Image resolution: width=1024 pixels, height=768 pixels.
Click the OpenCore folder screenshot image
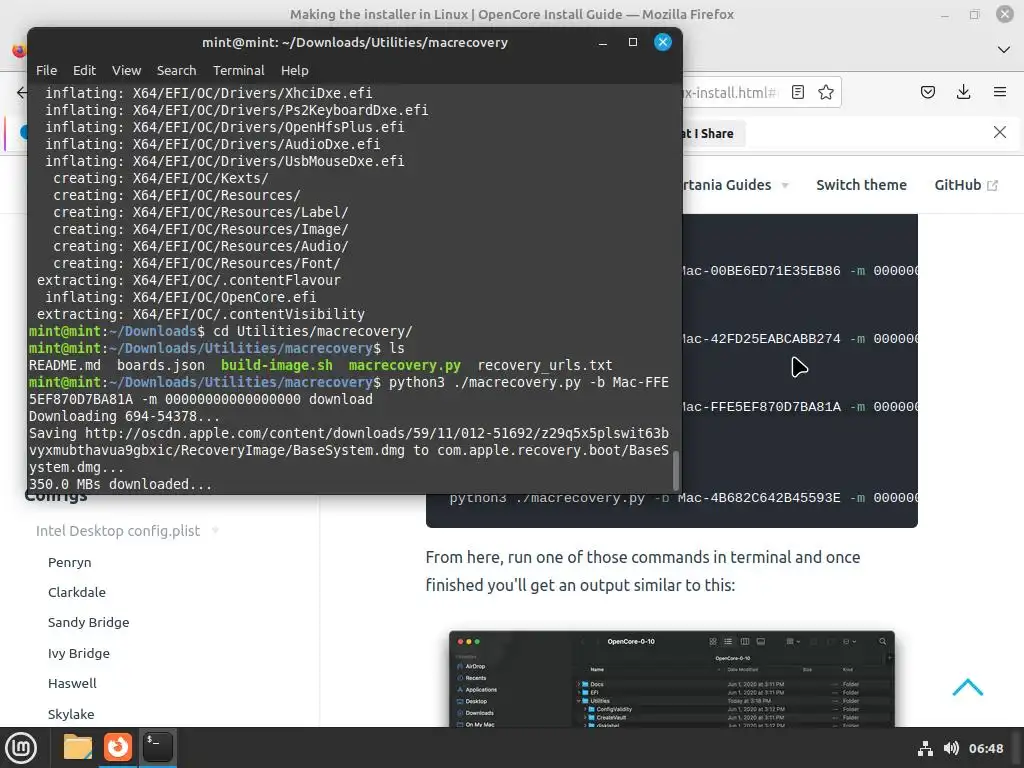point(671,679)
